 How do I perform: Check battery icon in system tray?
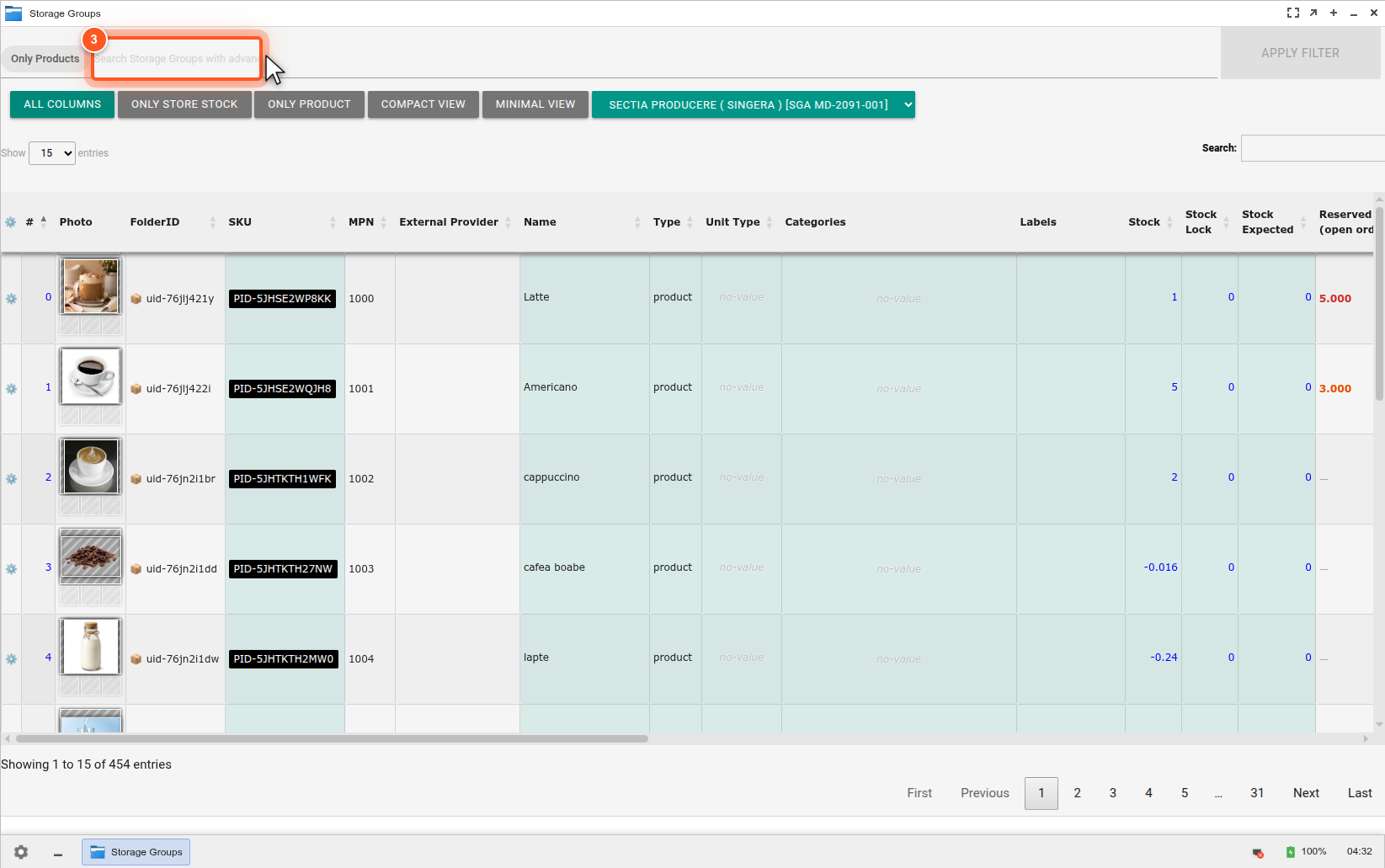[1291, 852]
